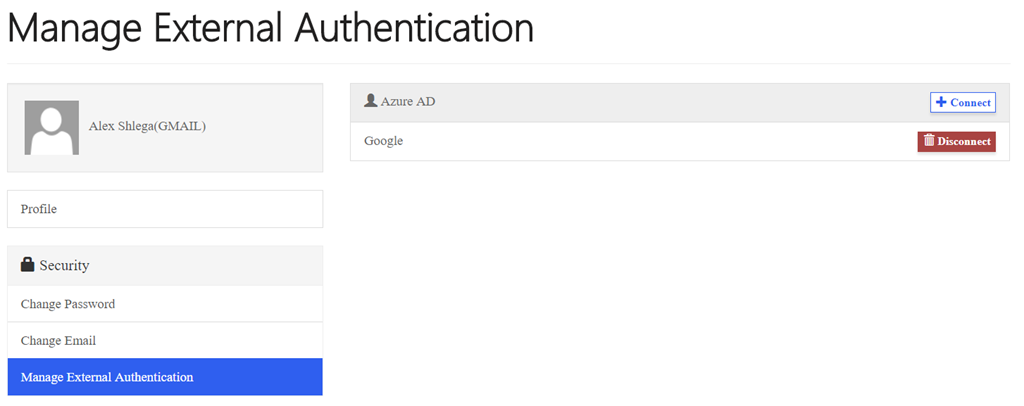Viewport: 1024px width, 406px height.
Task: Click the plus icon on Connect button
Action: [x=940, y=102]
